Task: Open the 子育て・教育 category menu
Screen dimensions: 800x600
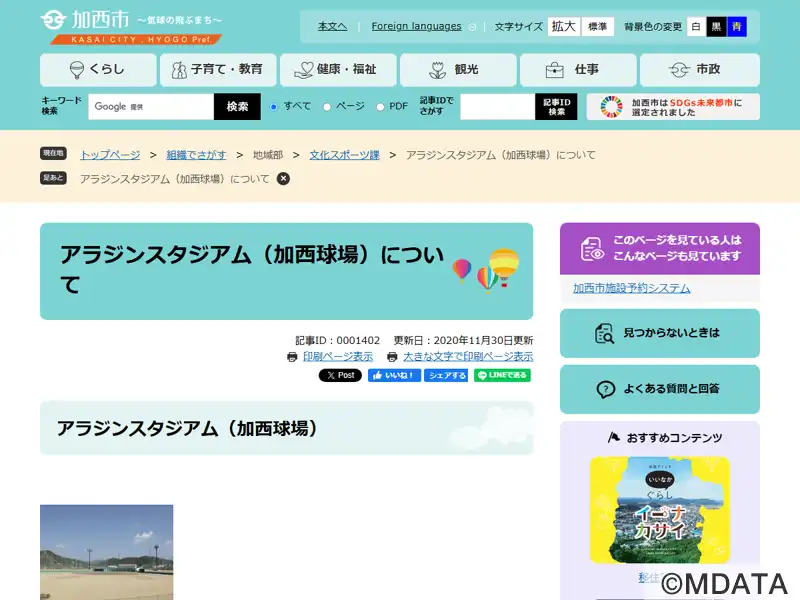Action: (218, 70)
